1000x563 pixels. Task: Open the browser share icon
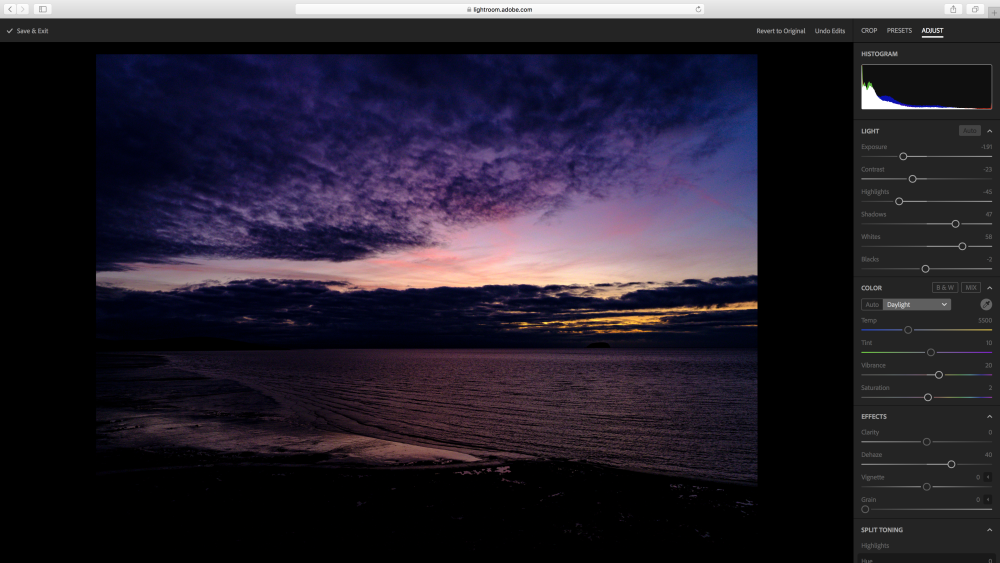pos(953,9)
